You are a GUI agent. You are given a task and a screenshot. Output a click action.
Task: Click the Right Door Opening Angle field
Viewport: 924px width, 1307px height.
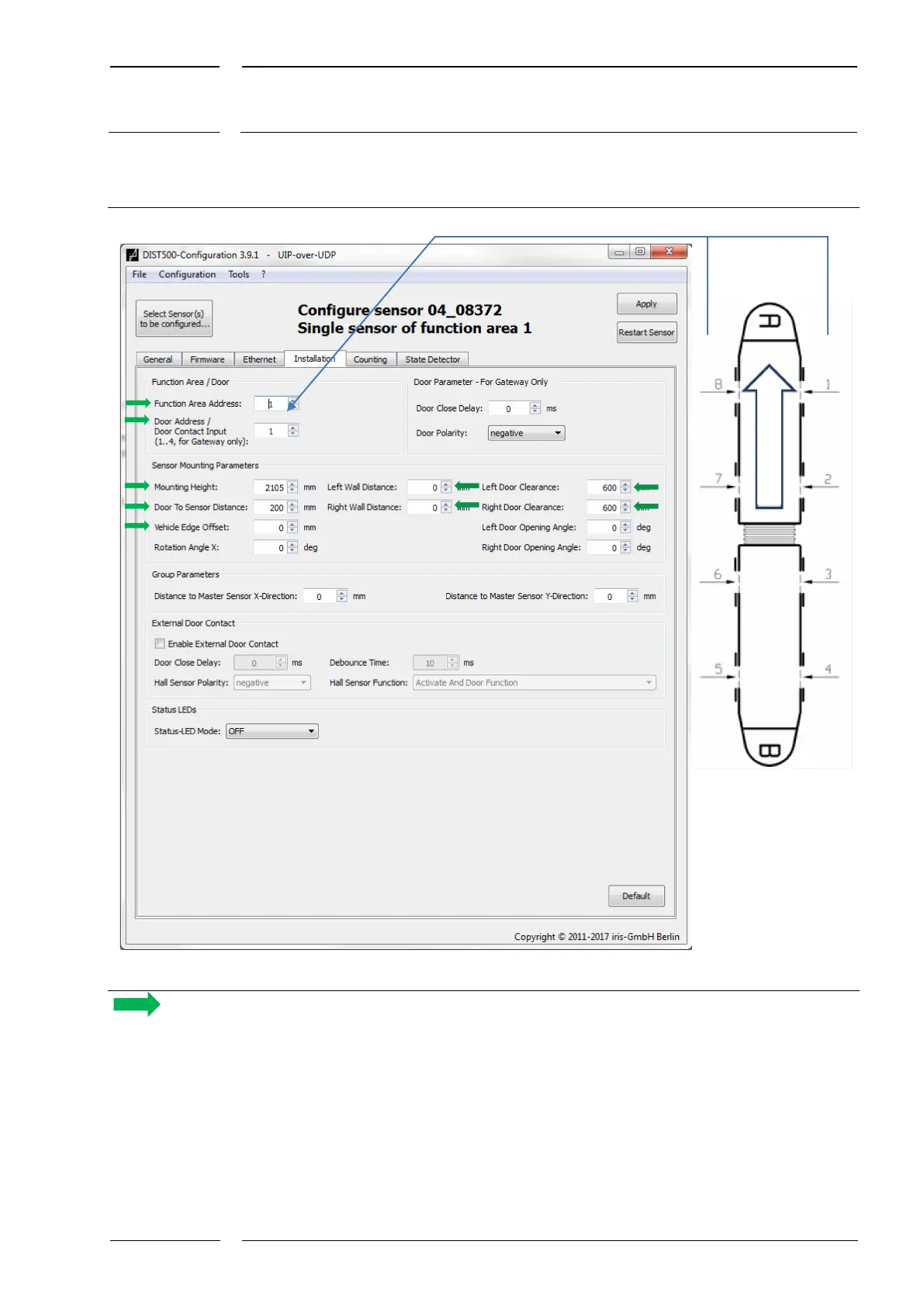pos(604,548)
